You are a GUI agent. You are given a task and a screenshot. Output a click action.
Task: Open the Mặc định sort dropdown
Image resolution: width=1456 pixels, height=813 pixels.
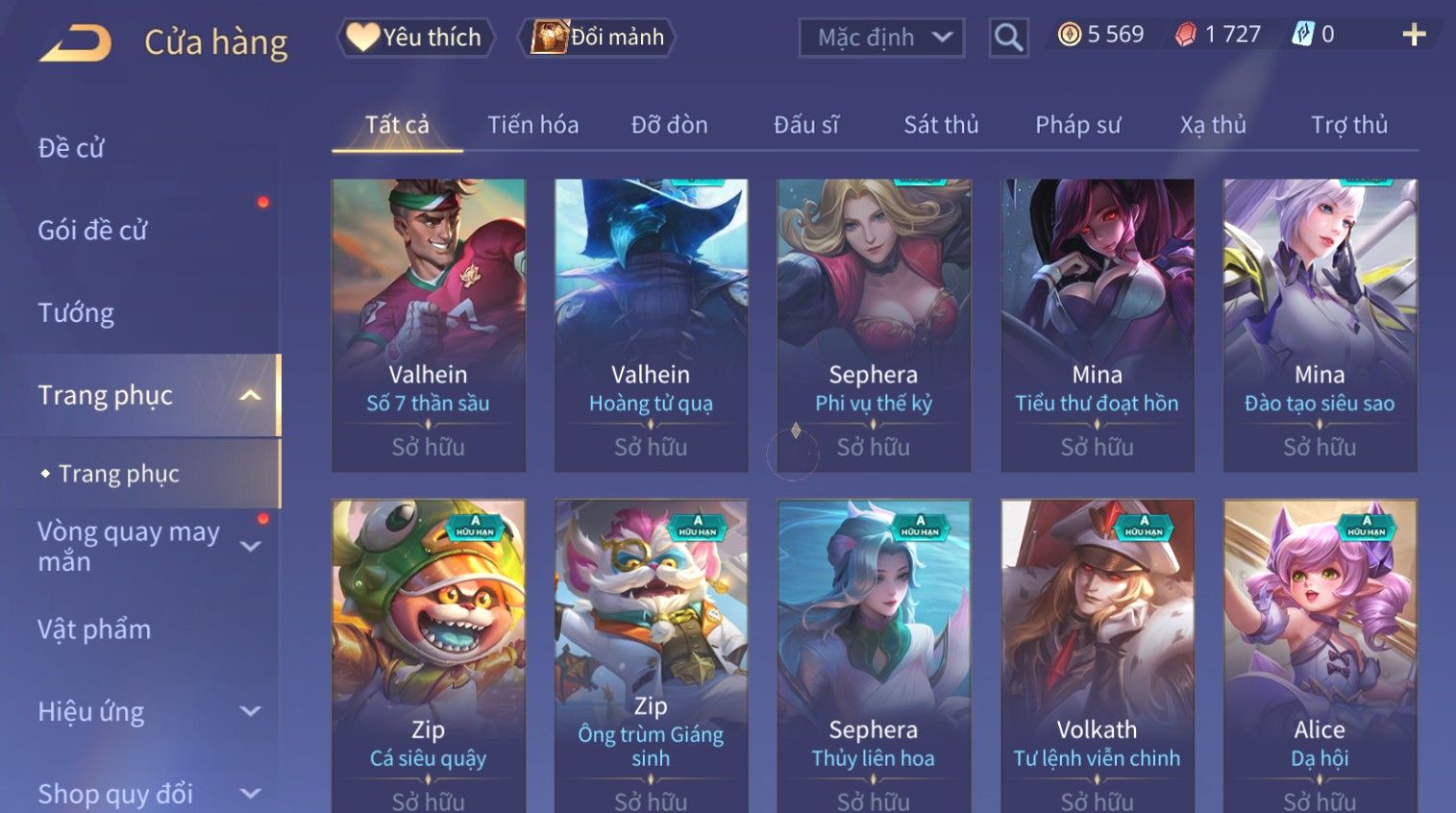click(x=880, y=37)
